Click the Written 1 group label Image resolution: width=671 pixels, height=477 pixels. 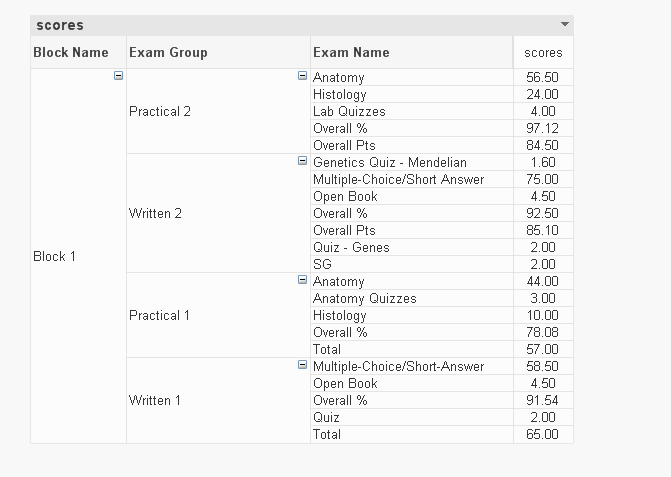click(x=155, y=400)
